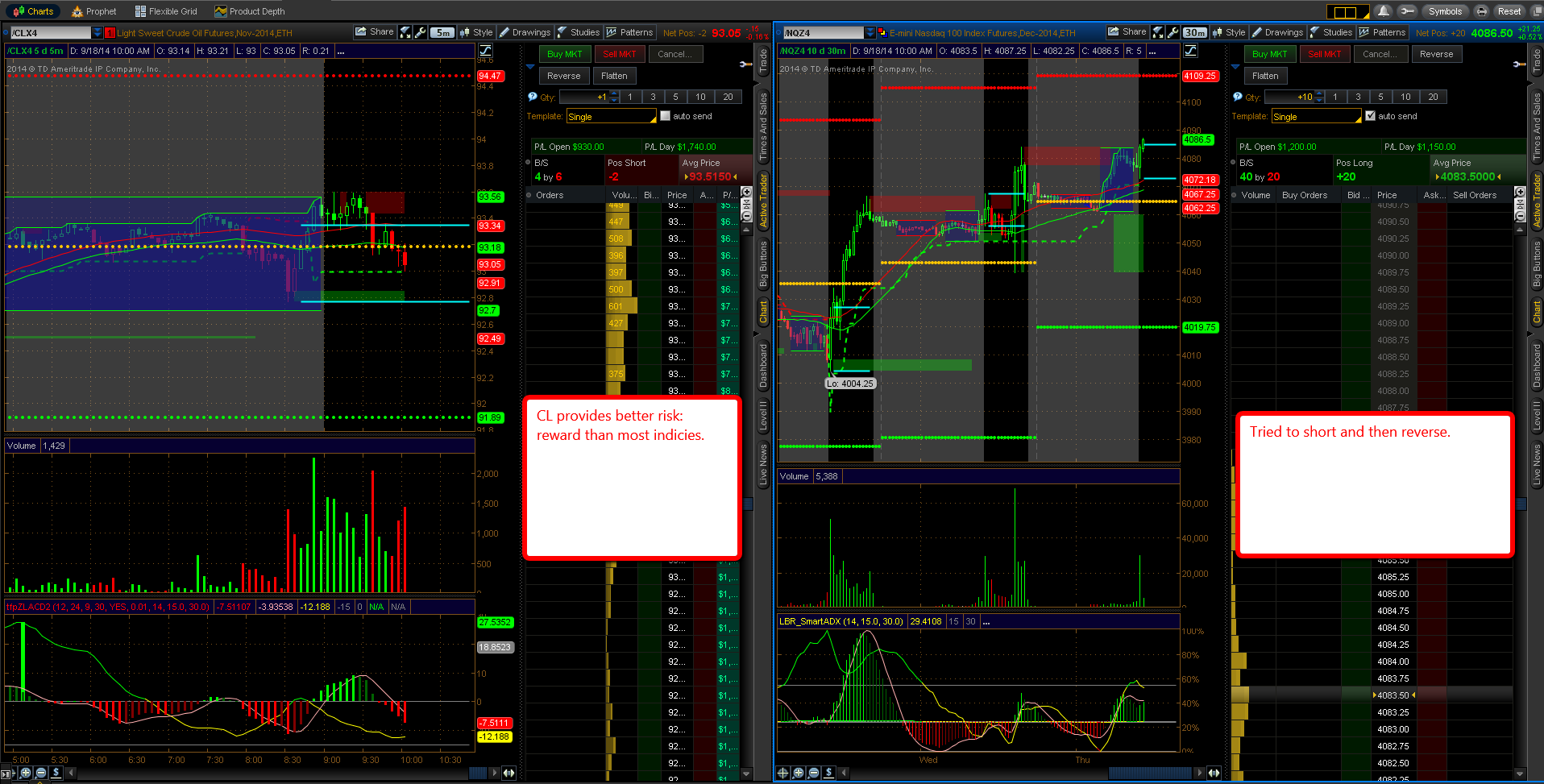The image size is (1544, 784).
Task: Open the 30m timeframe selector
Action: pos(1195,32)
